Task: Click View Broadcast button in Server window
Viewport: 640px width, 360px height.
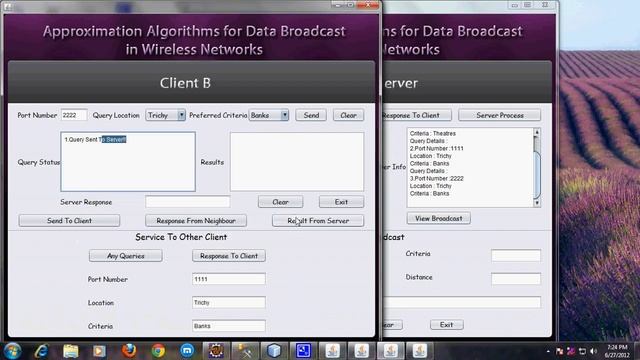Action: click(439, 218)
